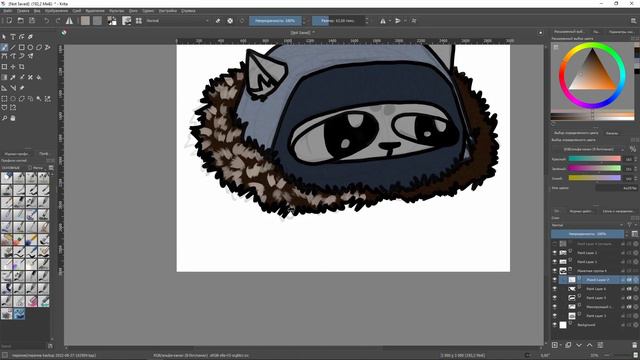Select the Freehand Brush tool
640x360 pixels.
[x=4, y=47]
